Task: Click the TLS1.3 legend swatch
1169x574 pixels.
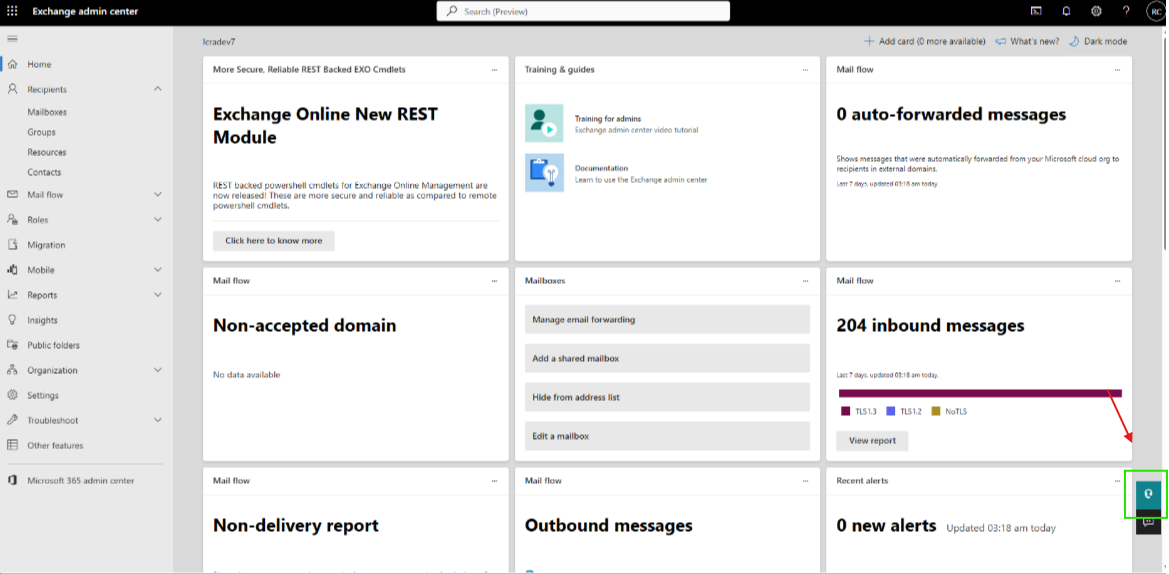Action: (845, 411)
